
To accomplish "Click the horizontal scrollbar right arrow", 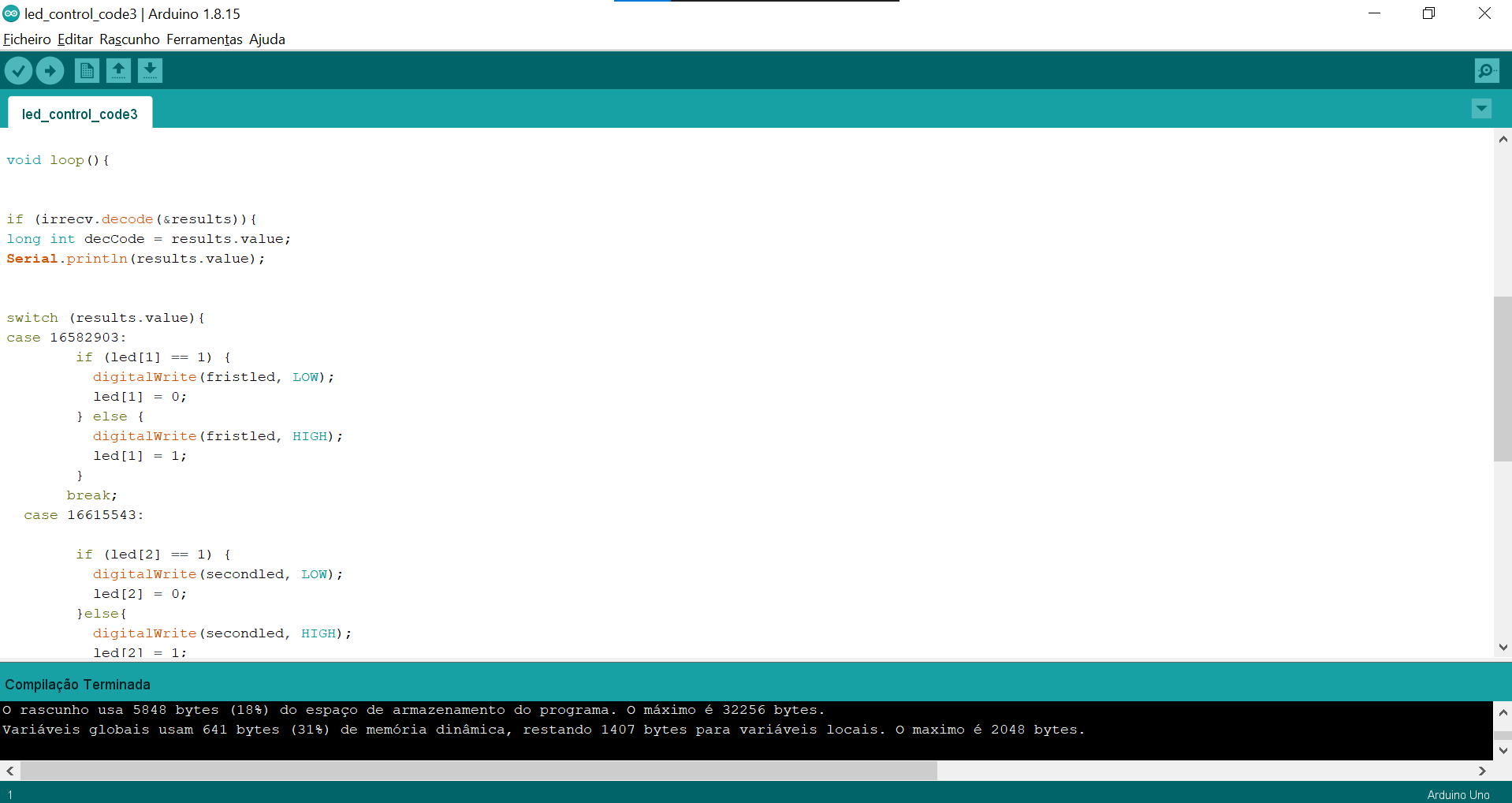I will (x=1482, y=771).
